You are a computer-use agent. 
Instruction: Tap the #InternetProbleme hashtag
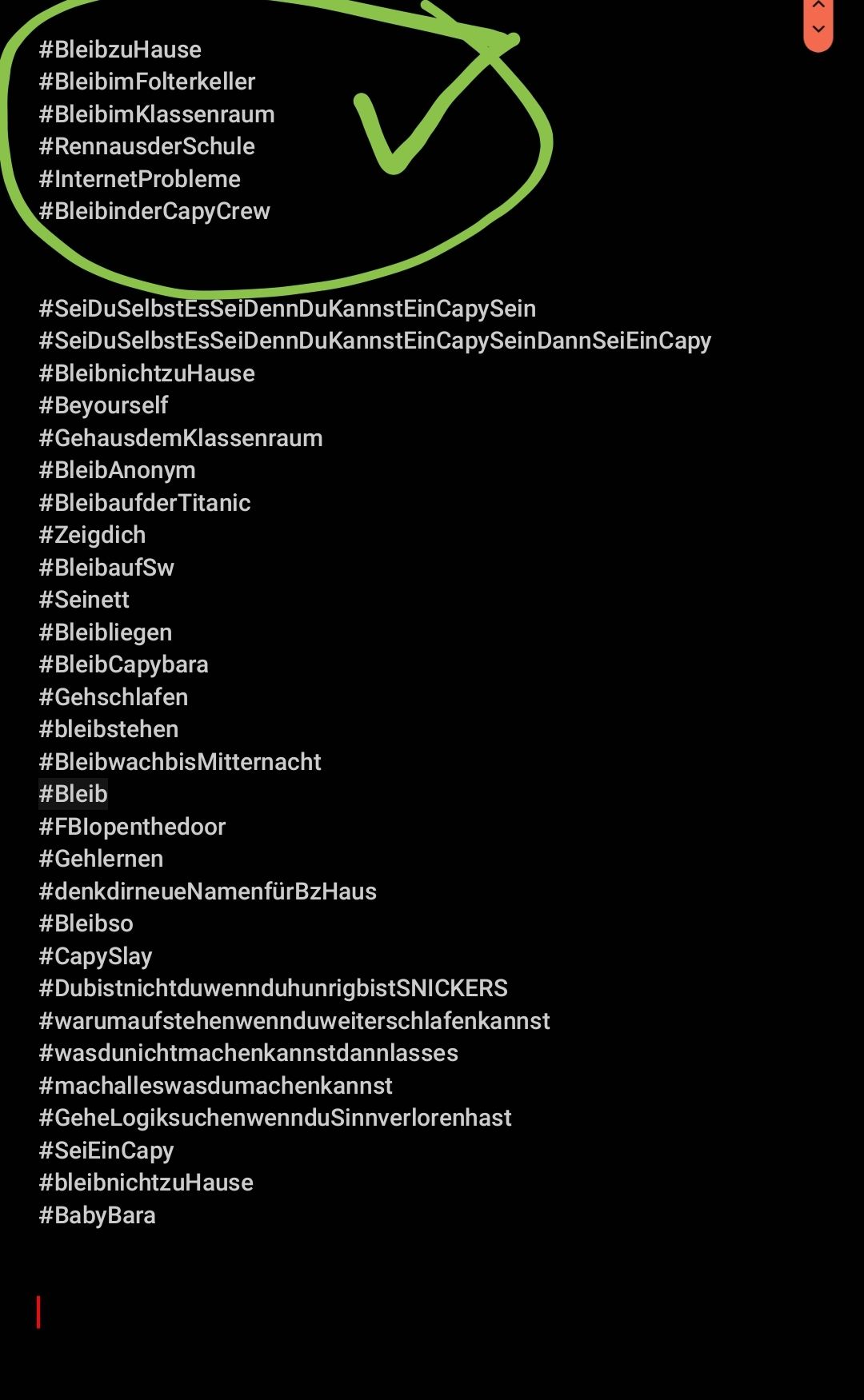(x=140, y=179)
